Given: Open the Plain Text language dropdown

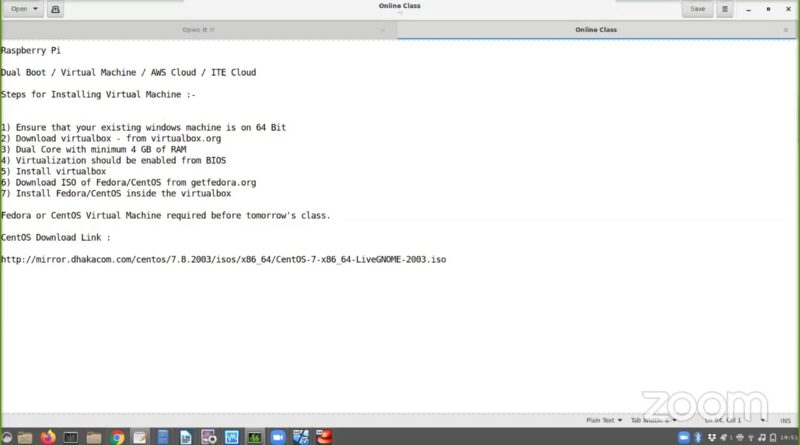Looking at the screenshot, I should pyautogui.click(x=604, y=420).
